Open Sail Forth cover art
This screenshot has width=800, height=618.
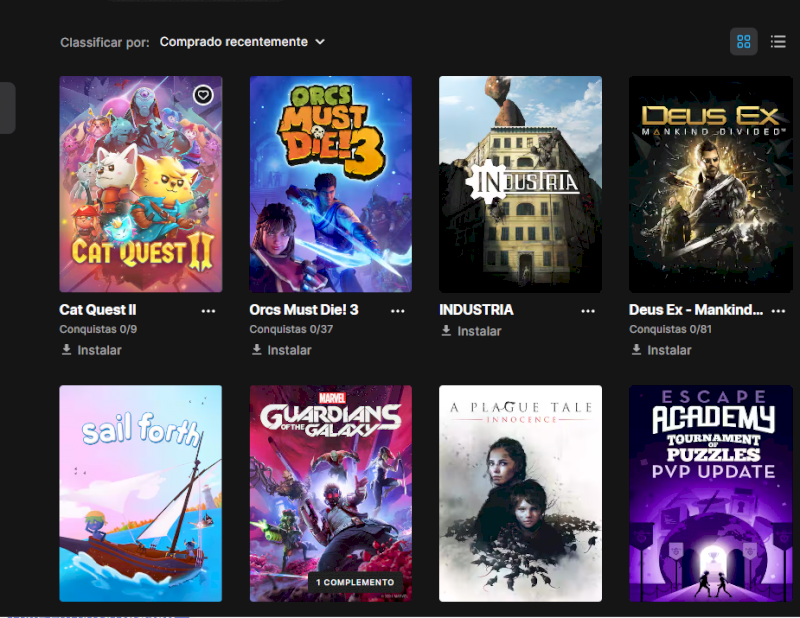(x=141, y=493)
